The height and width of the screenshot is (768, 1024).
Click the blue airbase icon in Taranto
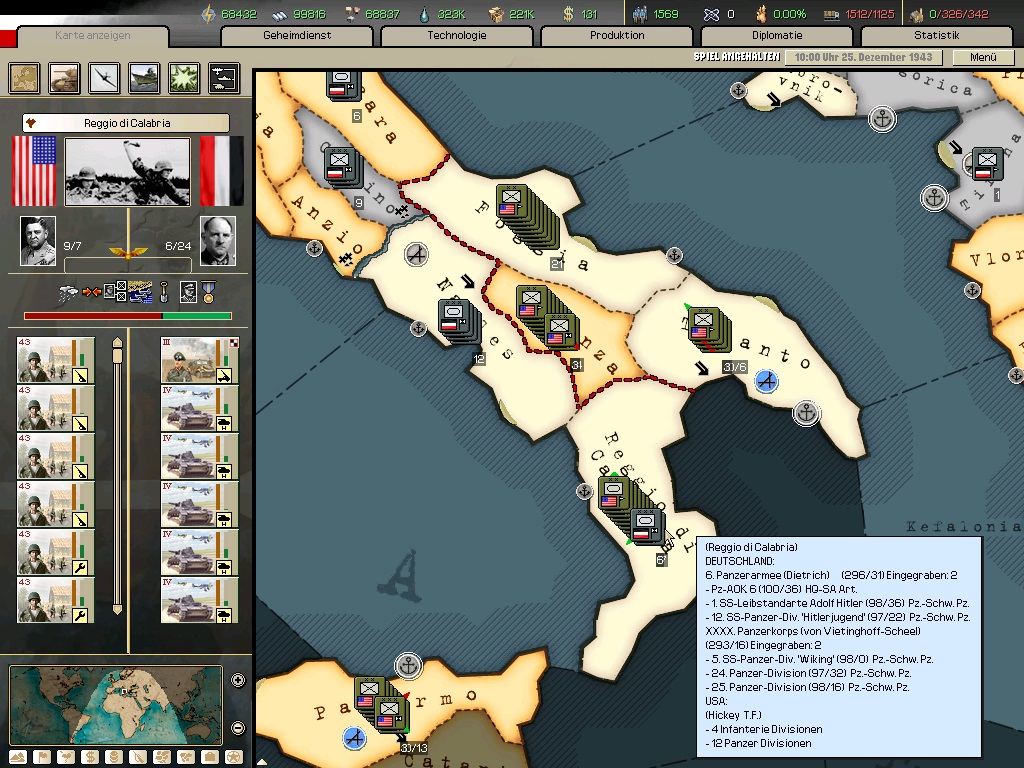pyautogui.click(x=767, y=381)
